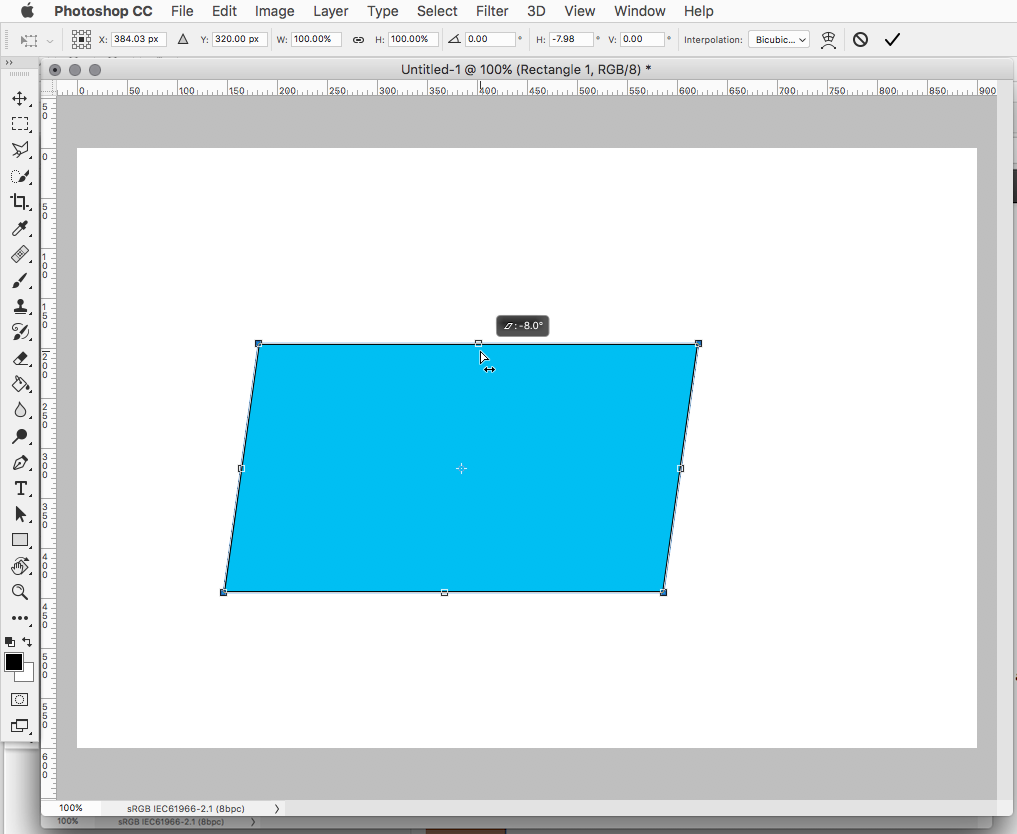Open the View menu
The image size is (1017, 834).
pyautogui.click(x=579, y=11)
